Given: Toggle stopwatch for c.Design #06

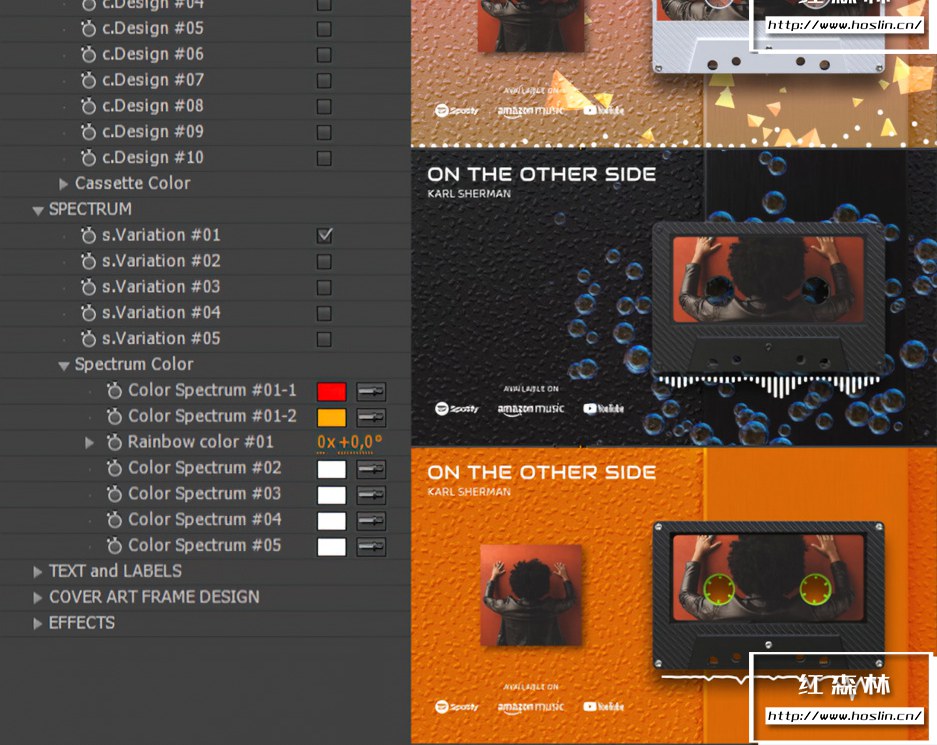Looking at the screenshot, I should (x=88, y=54).
